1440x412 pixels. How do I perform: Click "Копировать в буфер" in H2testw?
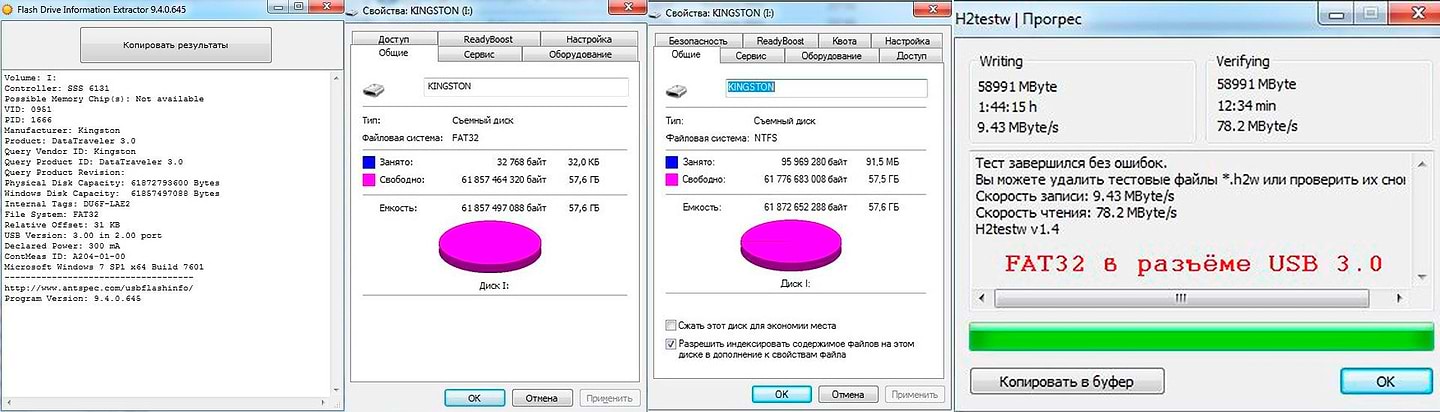point(1067,381)
